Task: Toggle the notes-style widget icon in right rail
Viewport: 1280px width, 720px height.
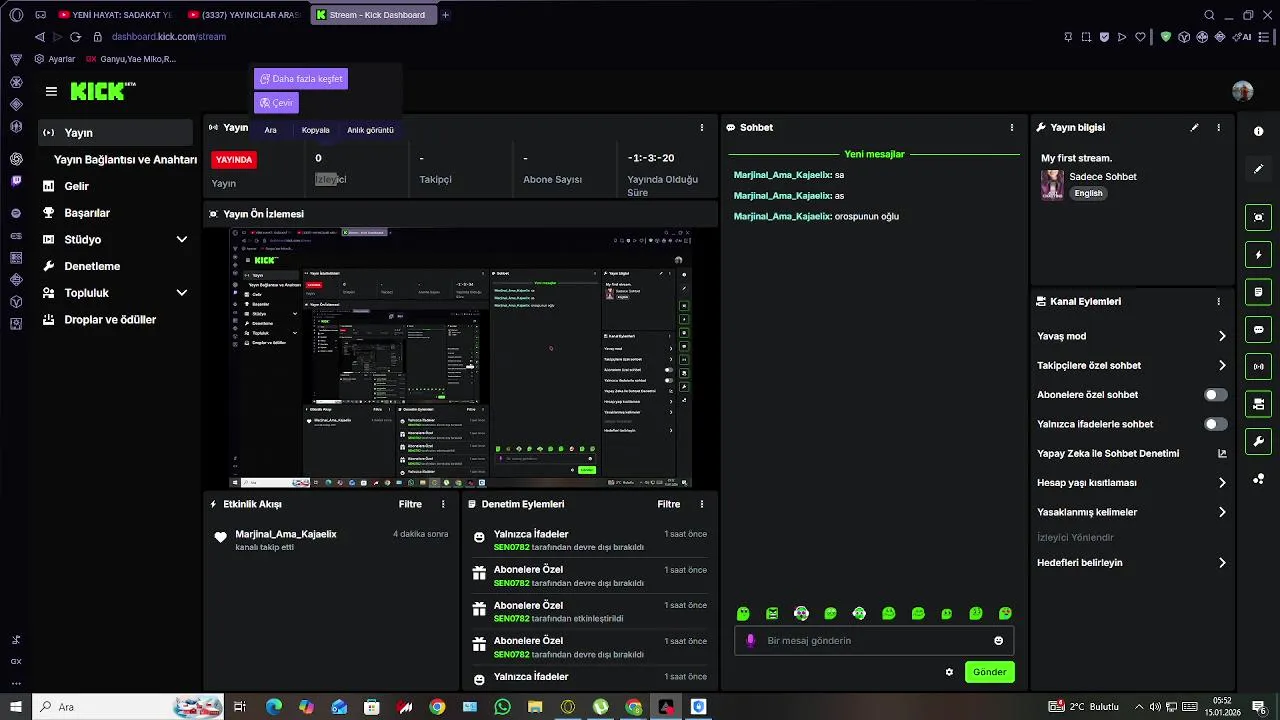Action: pyautogui.click(x=1258, y=292)
